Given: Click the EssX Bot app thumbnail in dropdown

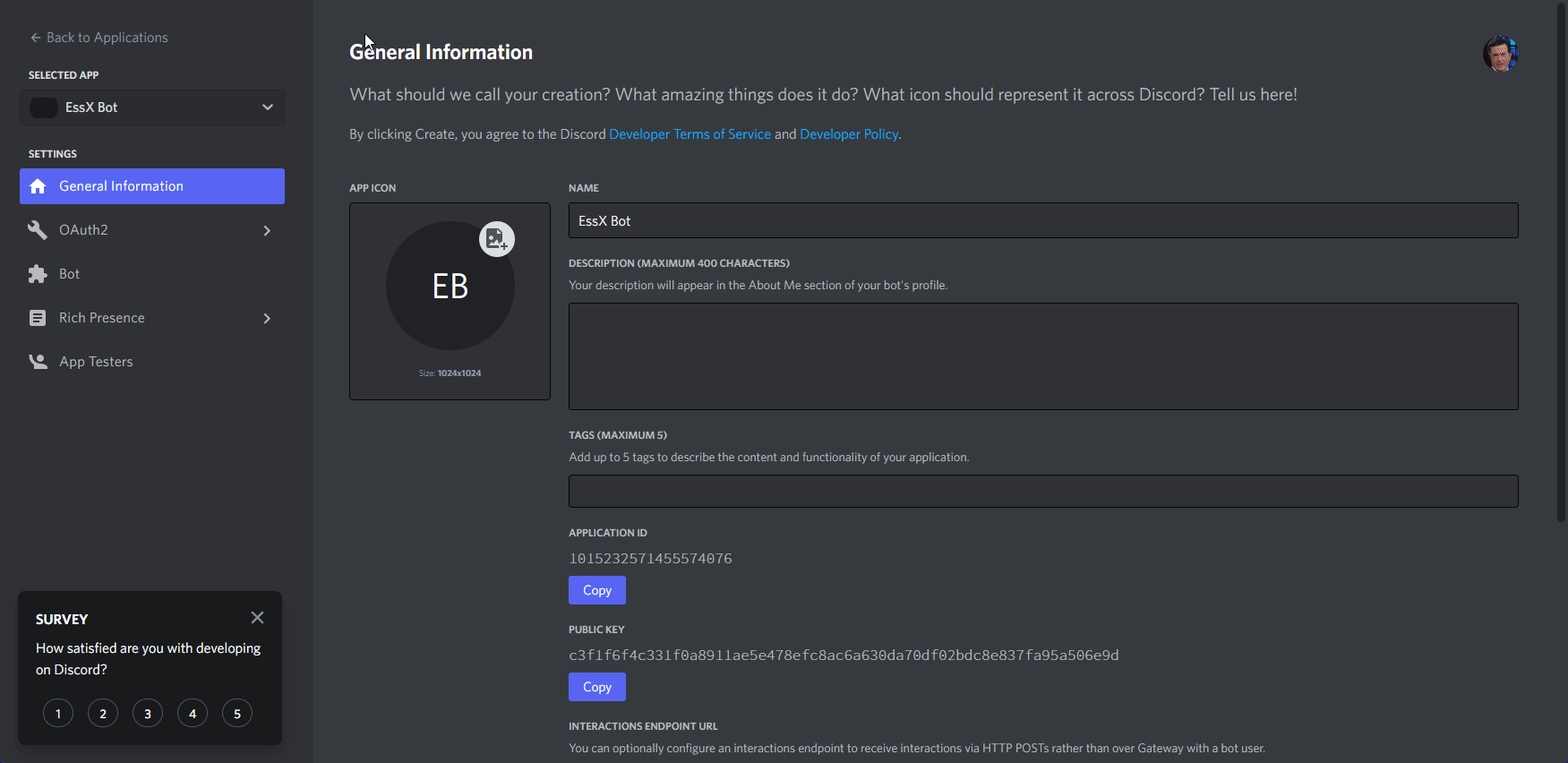Looking at the screenshot, I should 44,107.
